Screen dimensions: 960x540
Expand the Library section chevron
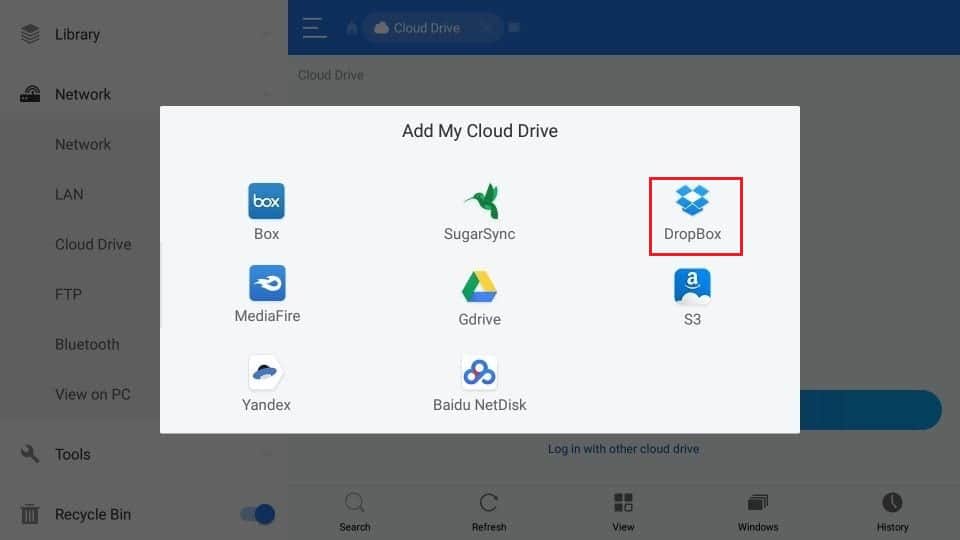pyautogui.click(x=267, y=34)
